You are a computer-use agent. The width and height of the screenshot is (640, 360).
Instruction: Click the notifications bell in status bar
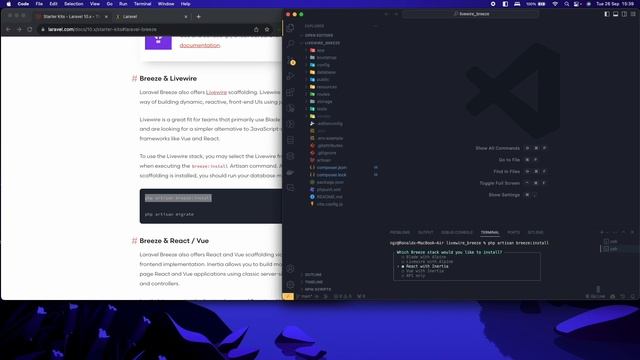[633, 296]
